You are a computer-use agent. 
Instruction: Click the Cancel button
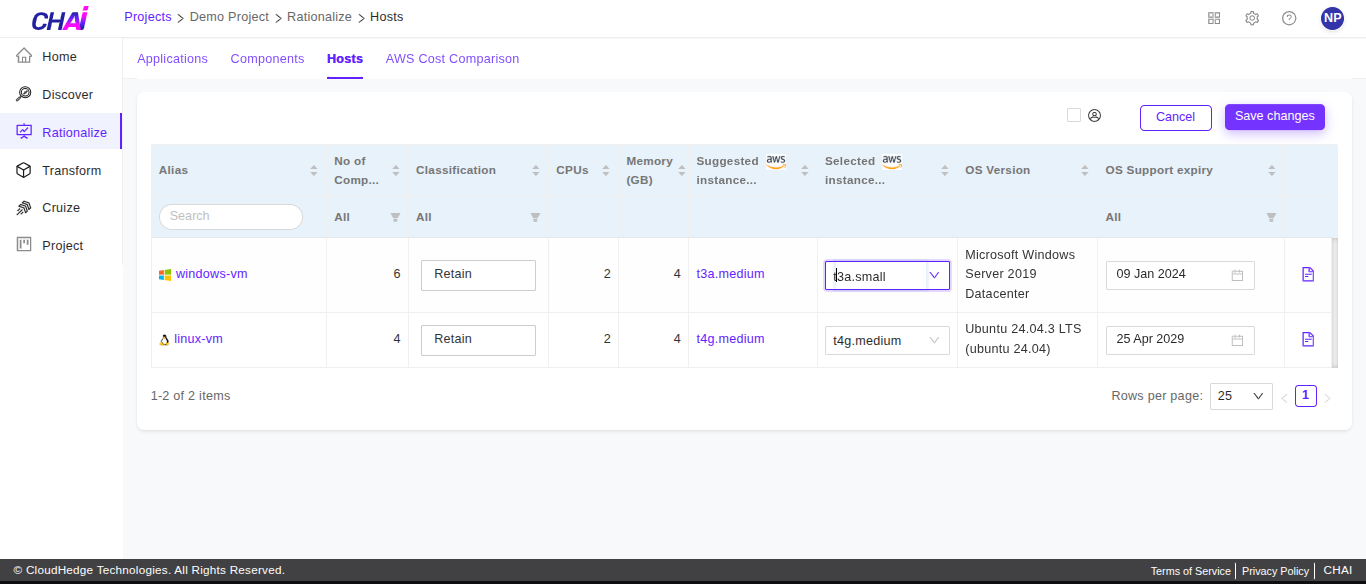click(x=1175, y=117)
